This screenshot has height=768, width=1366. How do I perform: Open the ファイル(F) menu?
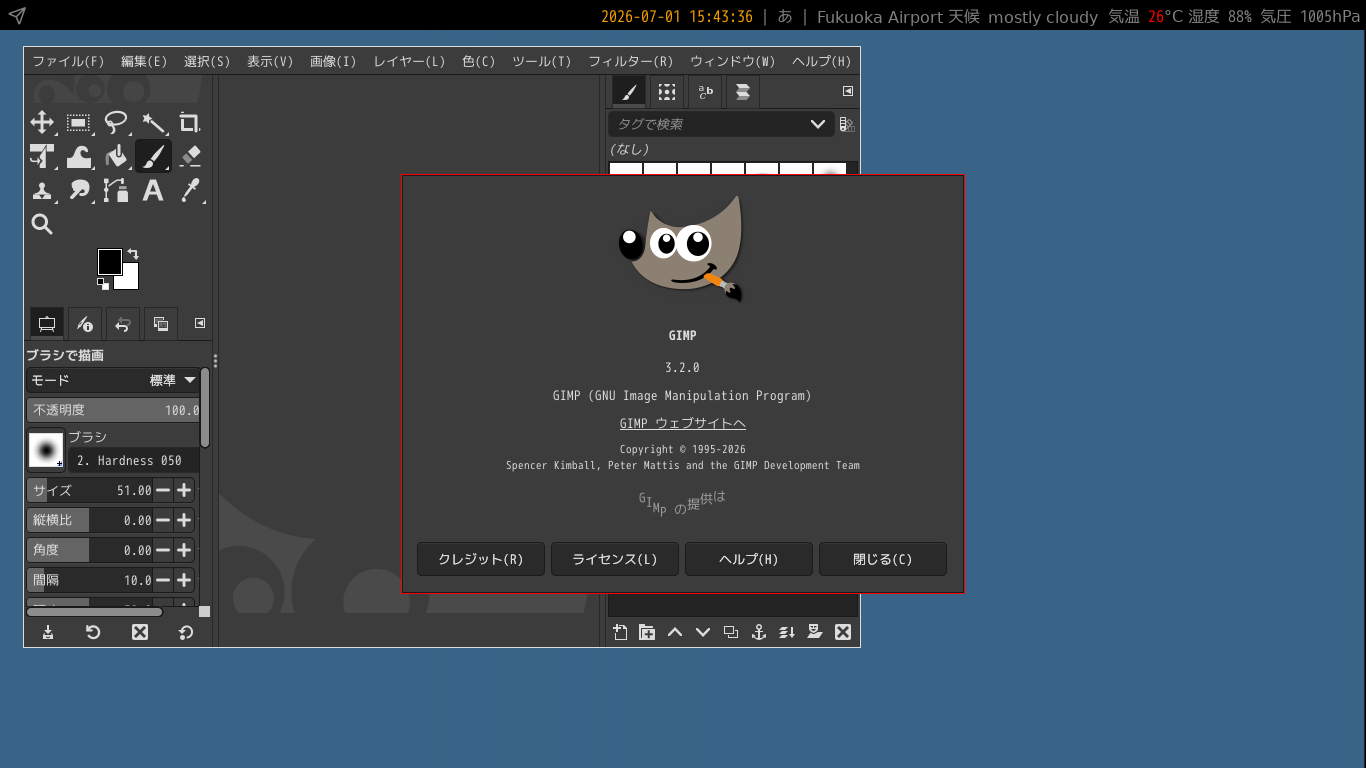pyautogui.click(x=68, y=61)
